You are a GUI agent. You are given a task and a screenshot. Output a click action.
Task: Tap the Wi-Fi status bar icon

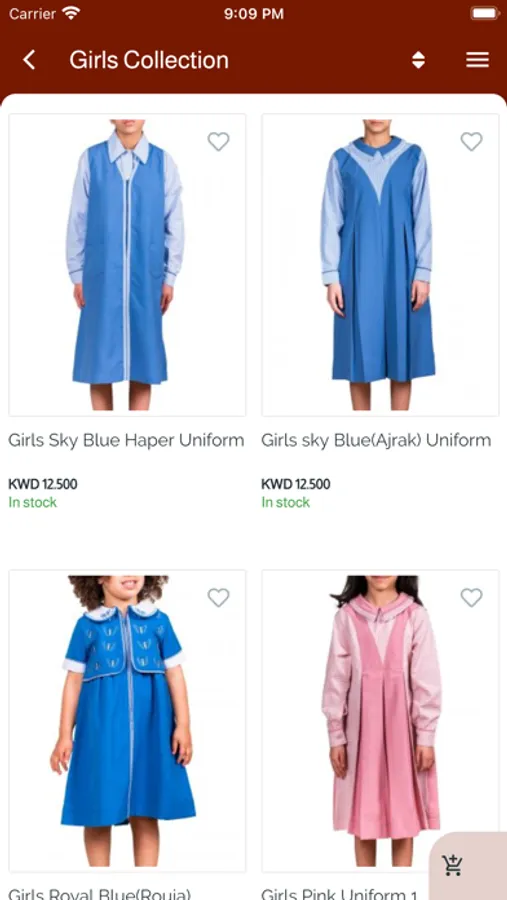[71, 13]
